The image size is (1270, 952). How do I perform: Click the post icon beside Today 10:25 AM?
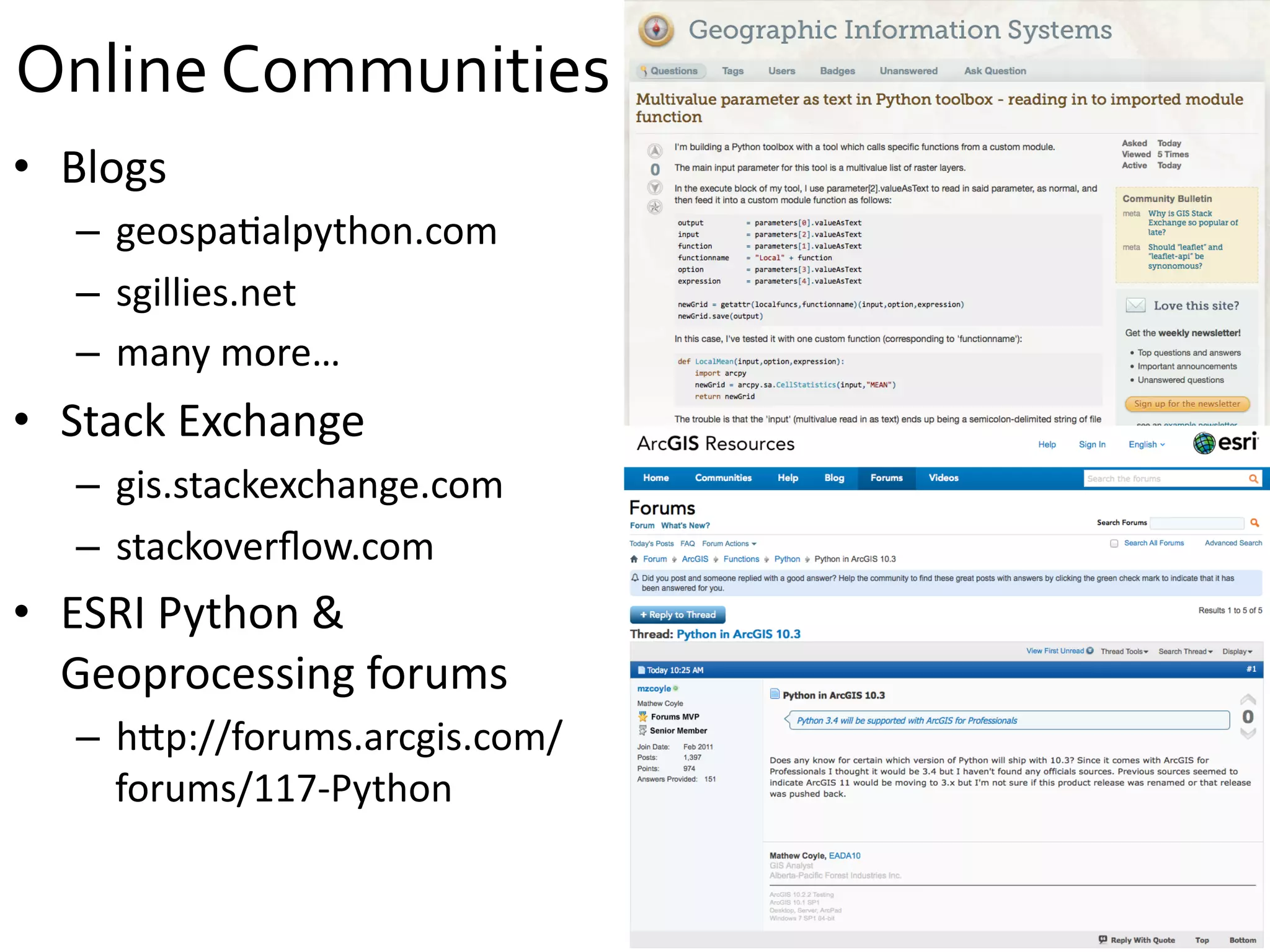(641, 670)
